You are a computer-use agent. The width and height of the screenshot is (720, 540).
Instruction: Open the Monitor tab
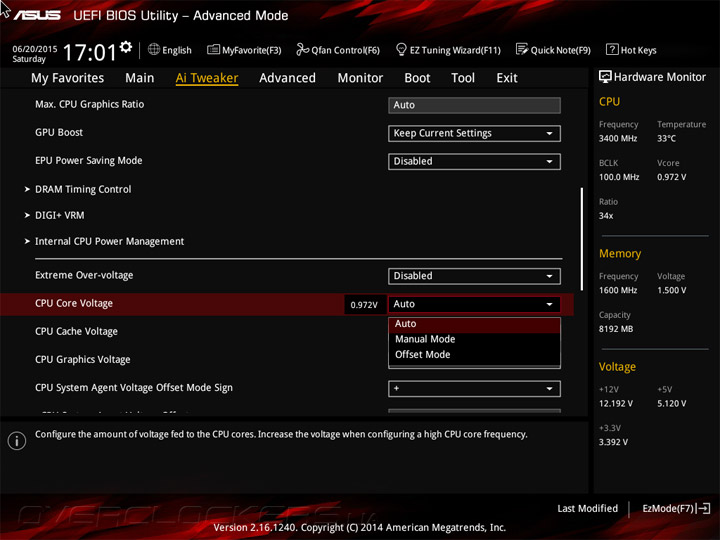point(360,78)
